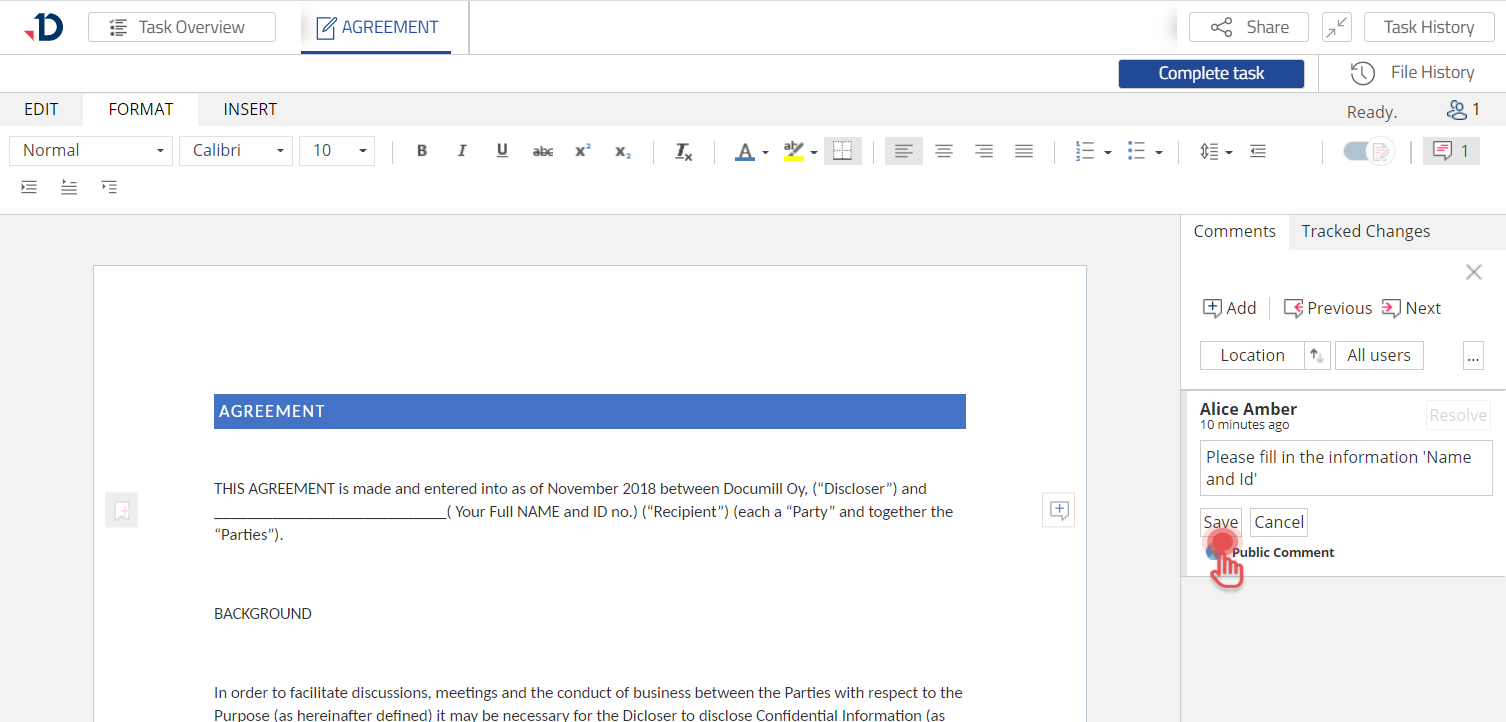Click the Complete task button

[1210, 73]
